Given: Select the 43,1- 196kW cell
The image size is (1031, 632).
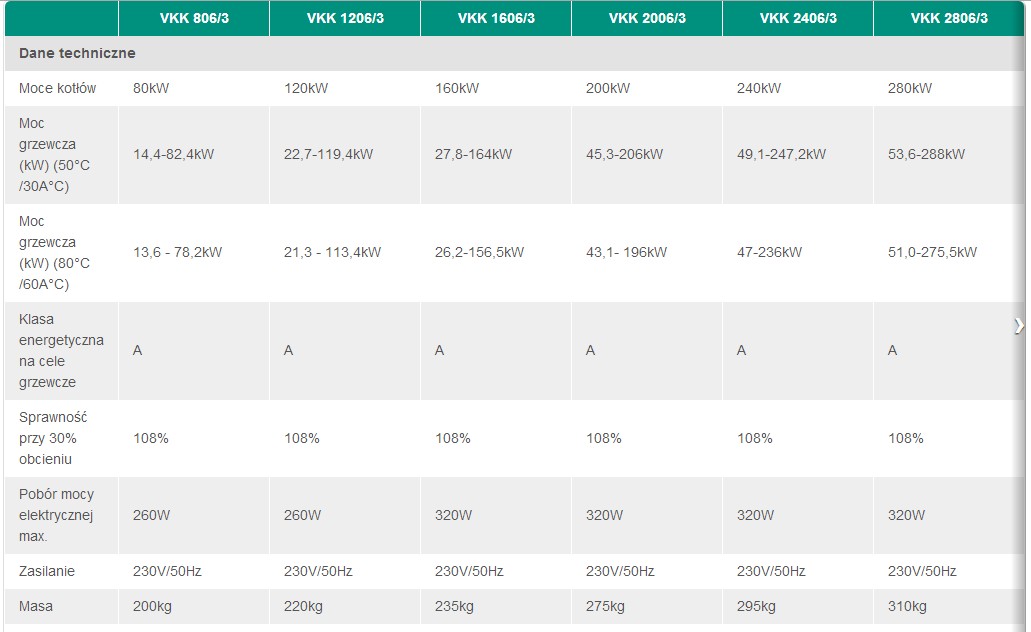Looking at the screenshot, I should [x=626, y=252].
